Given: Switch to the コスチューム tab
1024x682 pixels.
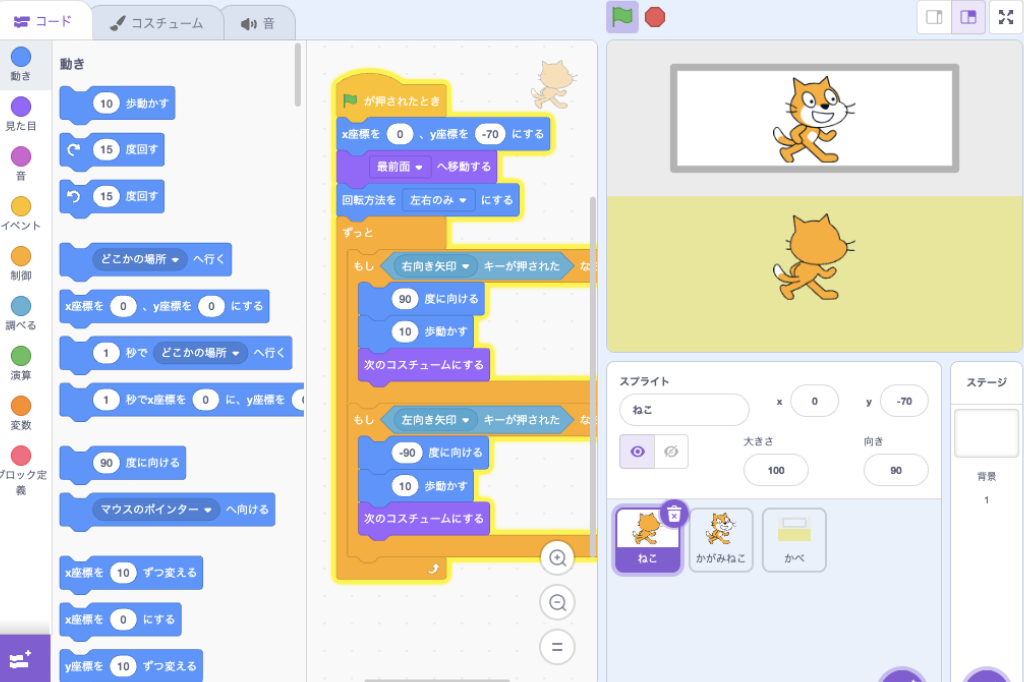Looking at the screenshot, I should tap(155, 22).
